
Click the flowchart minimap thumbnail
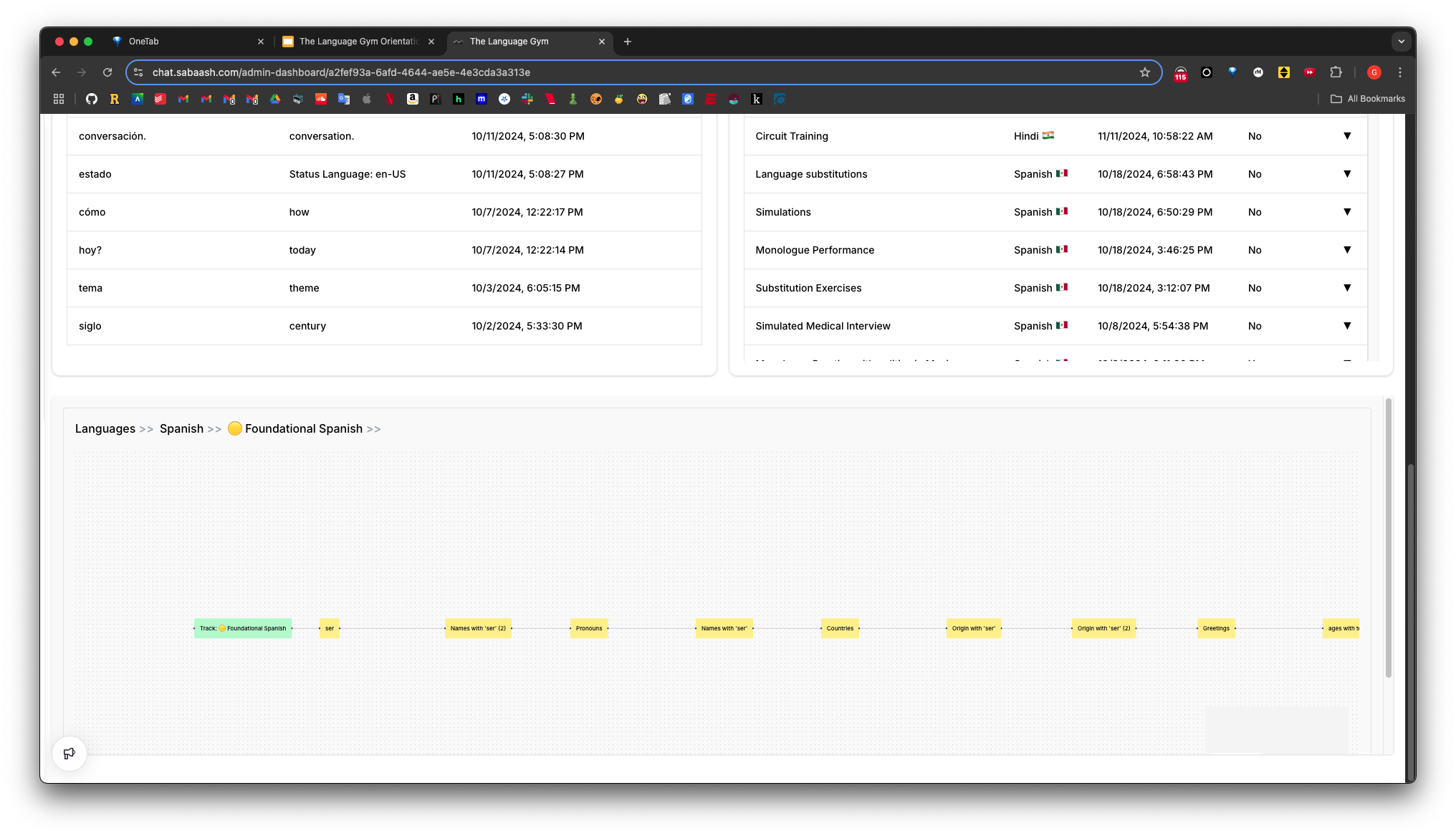point(1276,730)
